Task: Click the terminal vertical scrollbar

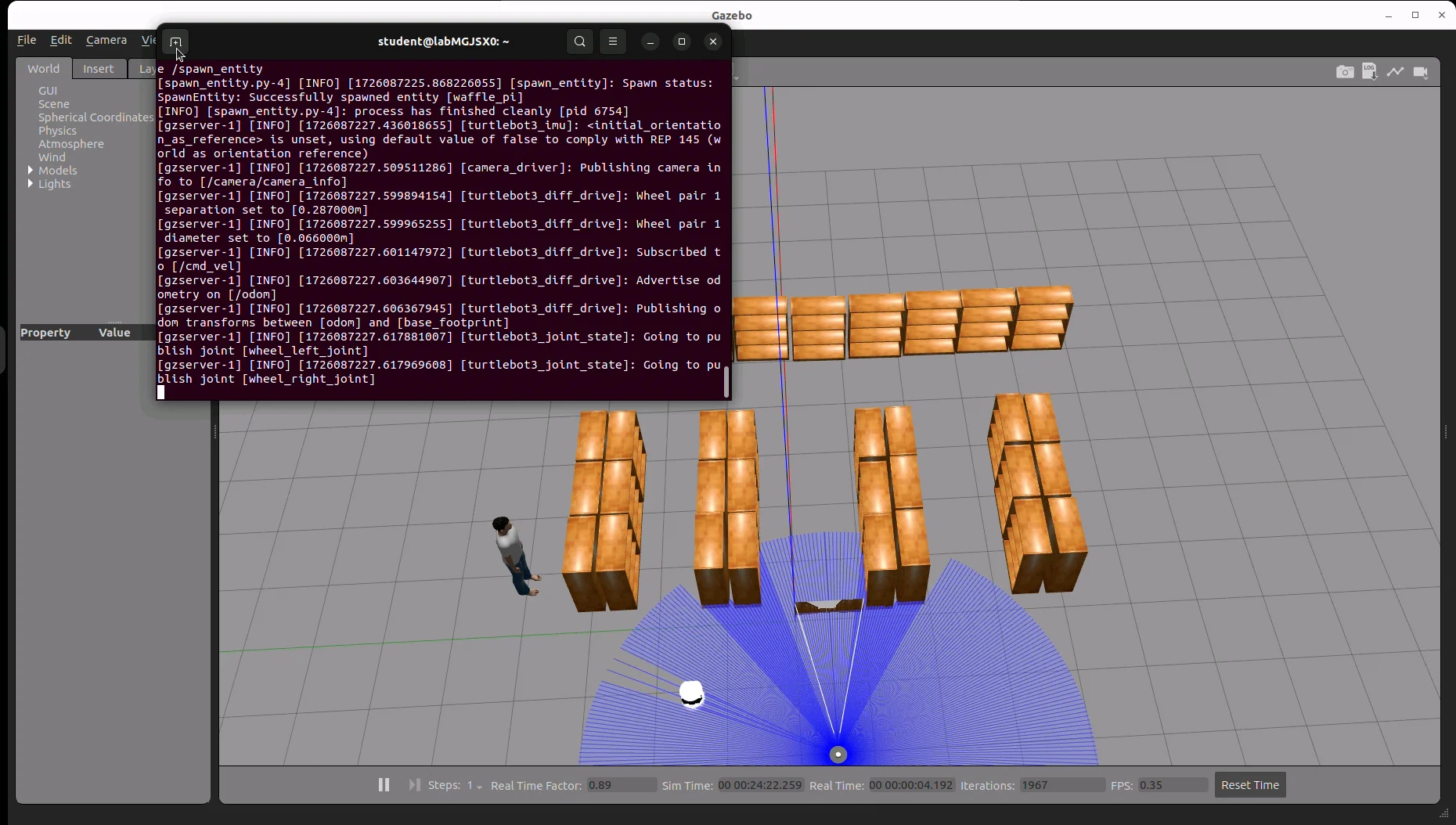Action: click(x=726, y=382)
